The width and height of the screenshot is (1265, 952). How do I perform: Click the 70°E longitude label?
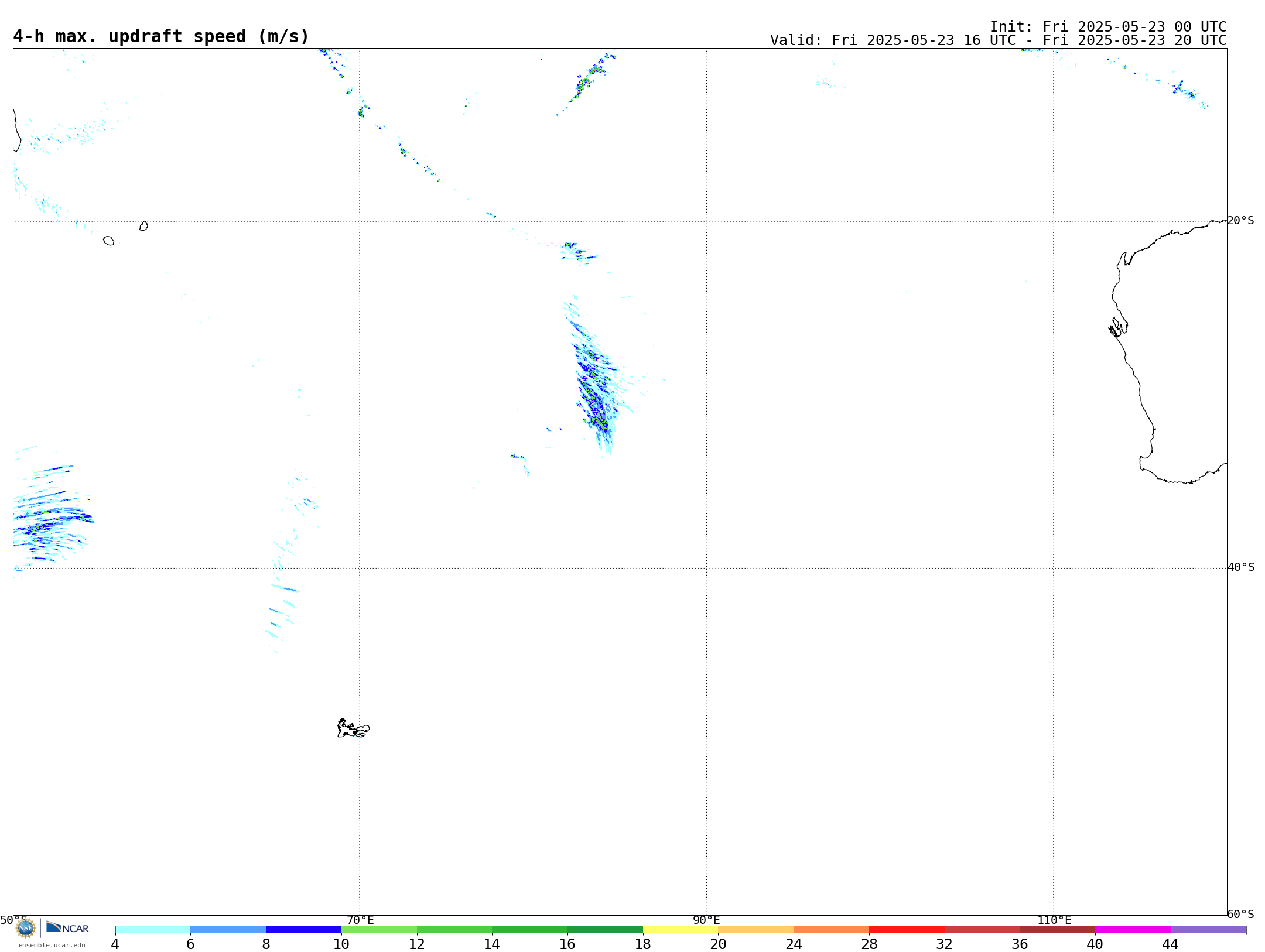point(360,920)
